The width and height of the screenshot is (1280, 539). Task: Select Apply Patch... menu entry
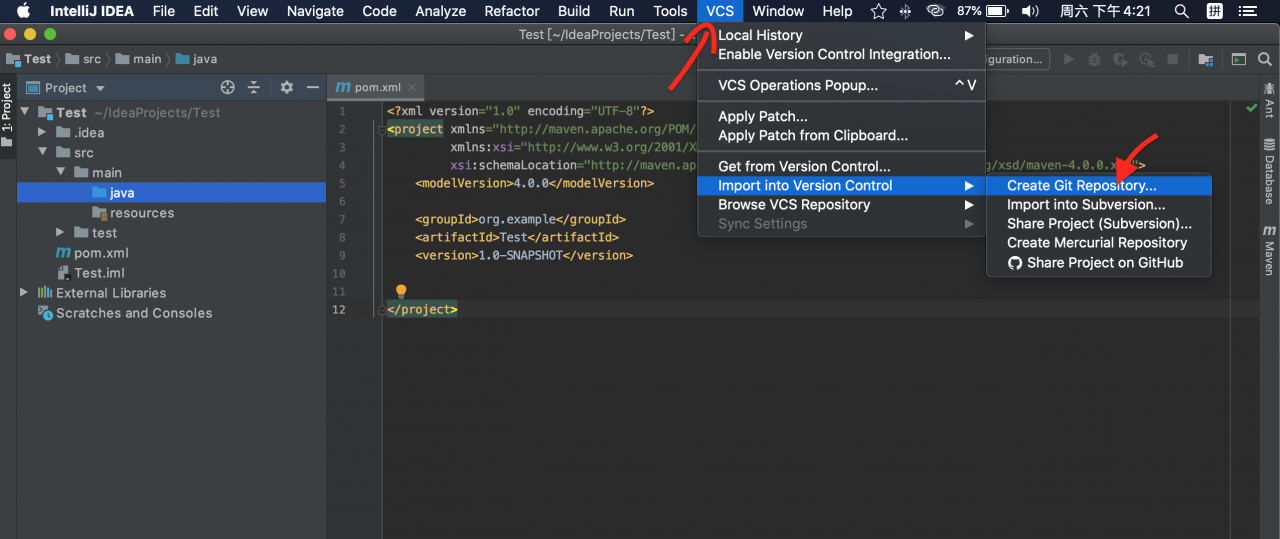[841, 116]
